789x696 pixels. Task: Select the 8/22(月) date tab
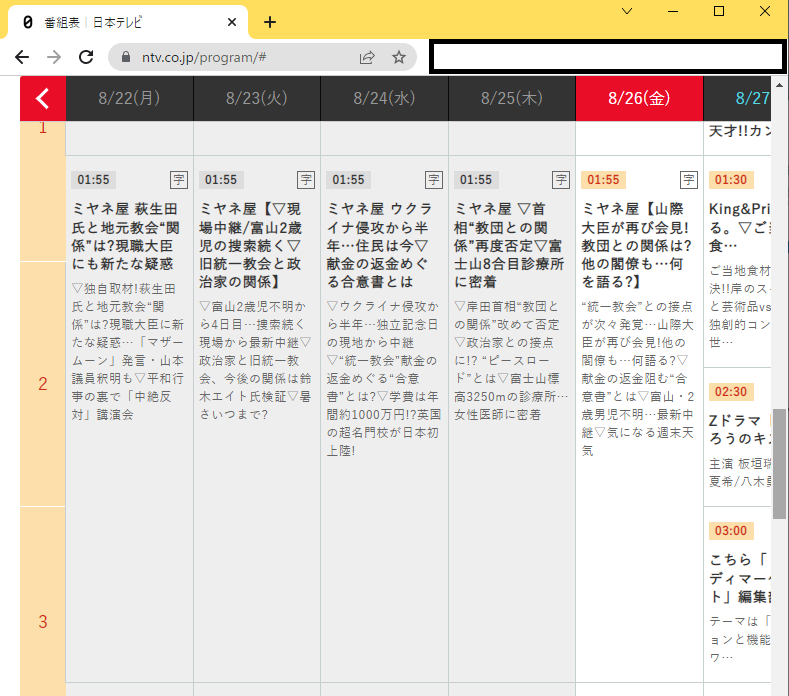pyautogui.click(x=129, y=98)
